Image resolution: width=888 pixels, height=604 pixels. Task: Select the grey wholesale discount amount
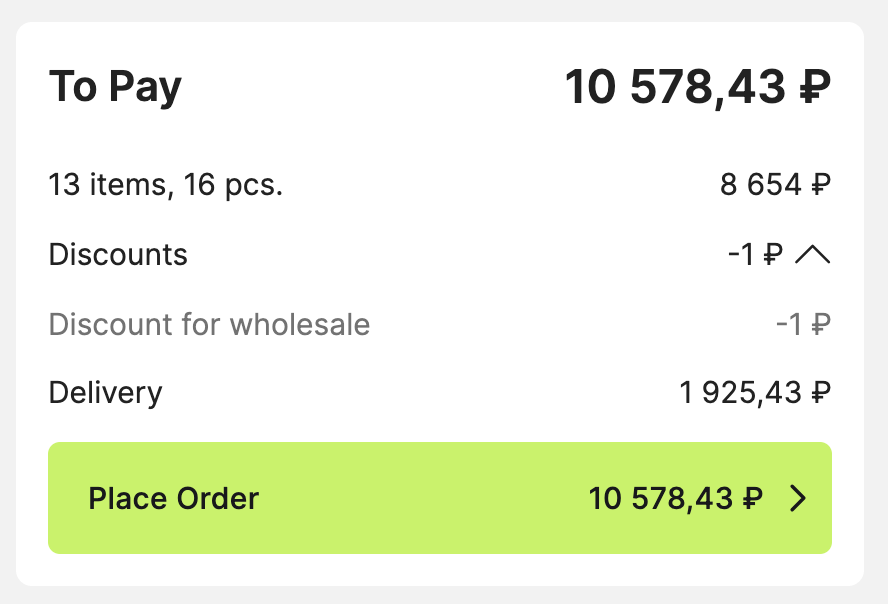[803, 325]
